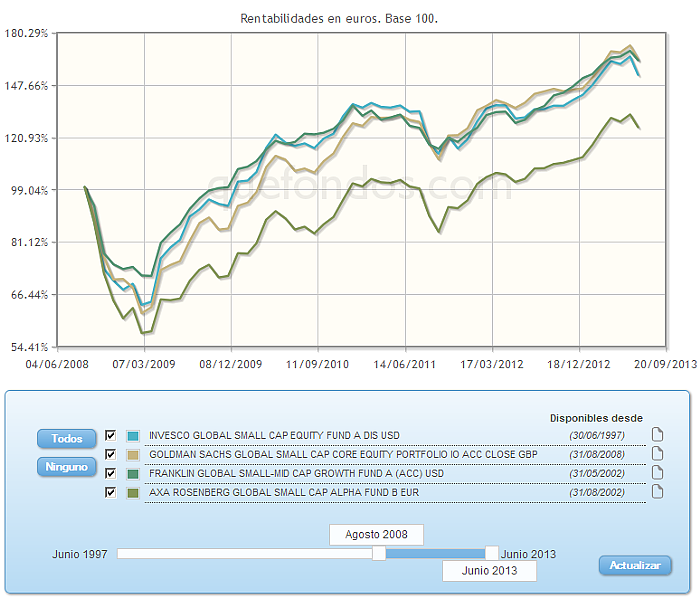The width and height of the screenshot is (700, 598).
Task: Click the 17/03/2012 x-axis date label
Action: 492,365
